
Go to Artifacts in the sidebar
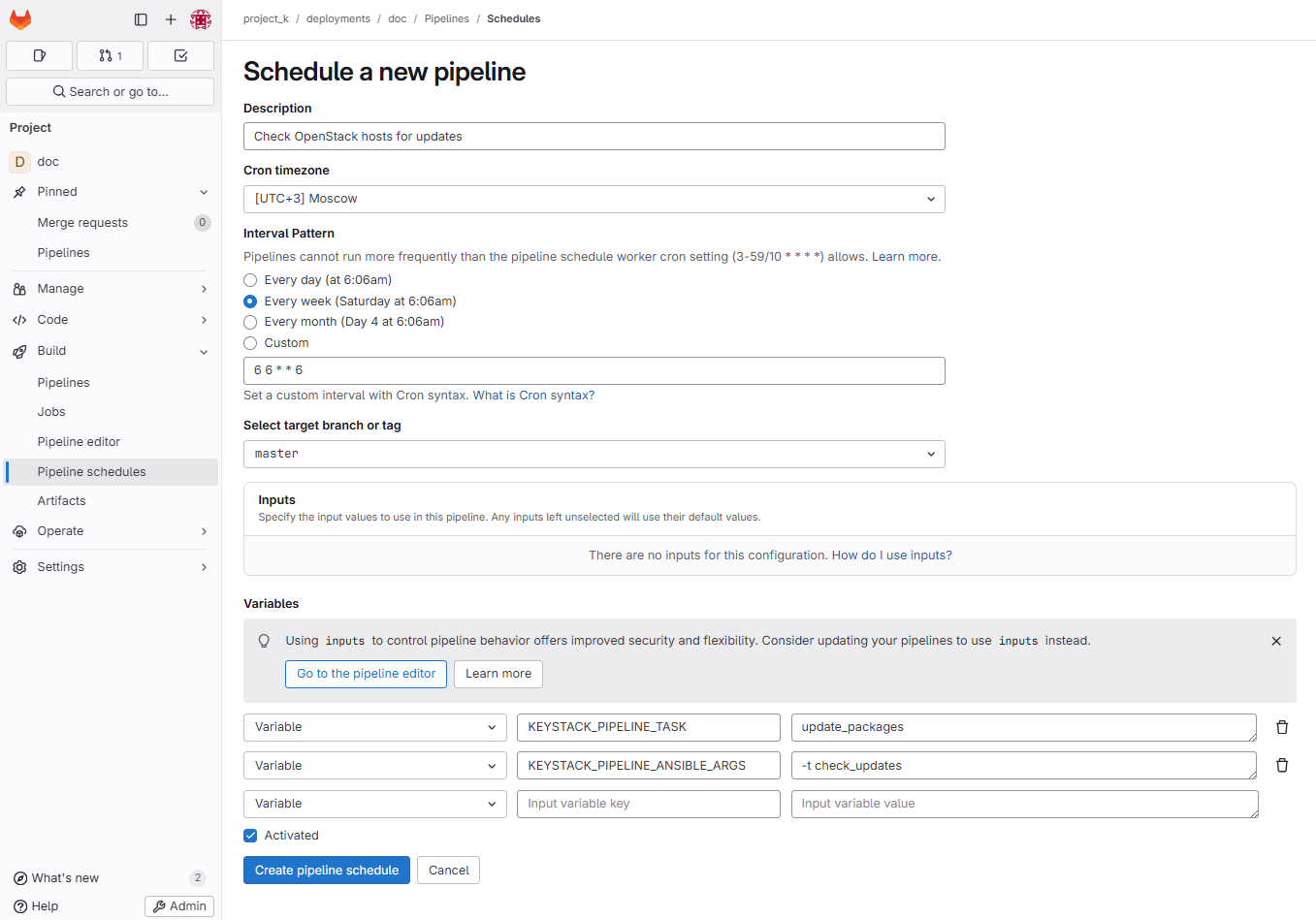[x=61, y=501]
